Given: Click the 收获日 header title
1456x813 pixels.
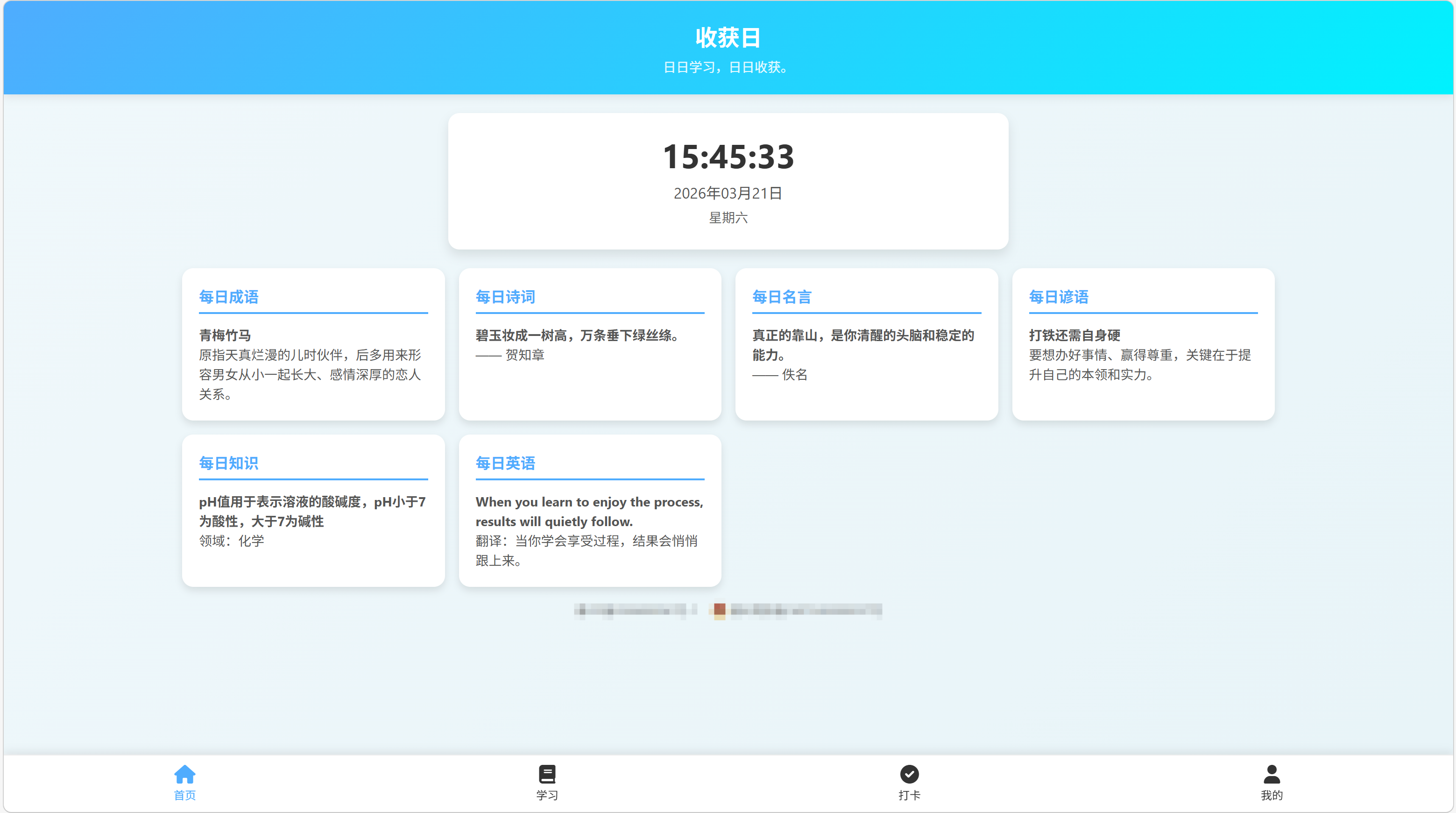Looking at the screenshot, I should pyautogui.click(x=728, y=38).
